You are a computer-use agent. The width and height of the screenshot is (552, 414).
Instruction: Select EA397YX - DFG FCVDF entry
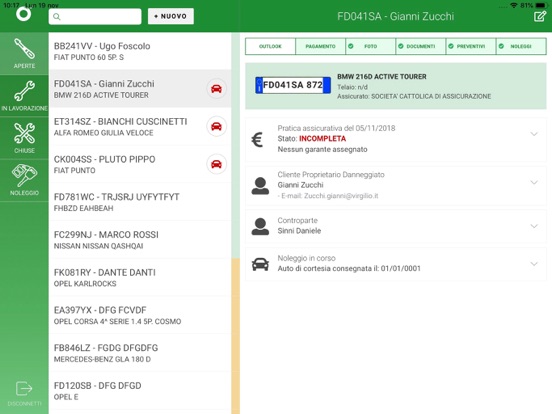point(140,315)
